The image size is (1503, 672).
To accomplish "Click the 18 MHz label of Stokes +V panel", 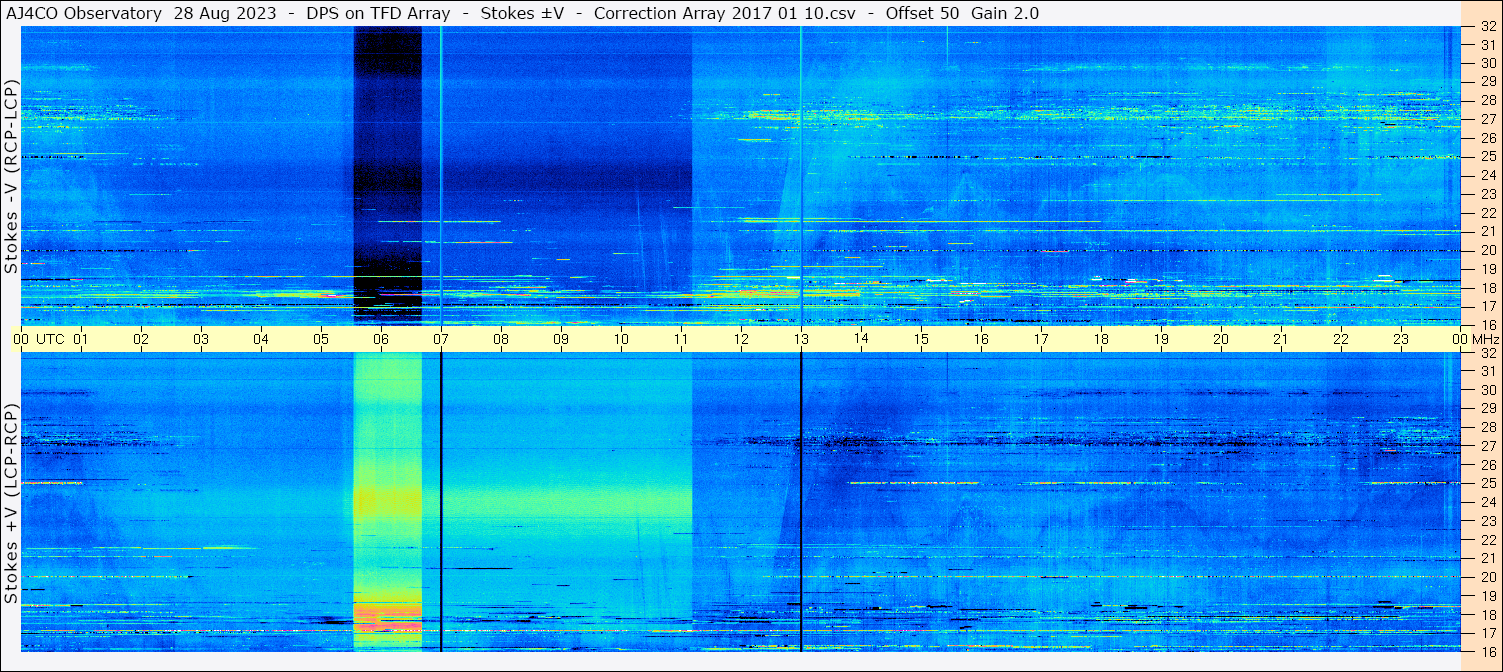I will coord(1487,614).
